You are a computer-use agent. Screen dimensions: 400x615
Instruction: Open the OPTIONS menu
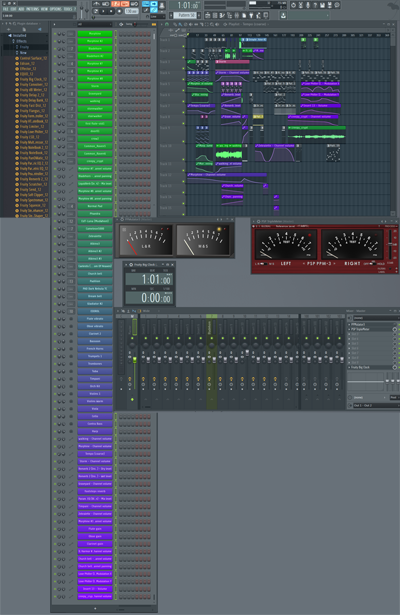[x=56, y=8]
